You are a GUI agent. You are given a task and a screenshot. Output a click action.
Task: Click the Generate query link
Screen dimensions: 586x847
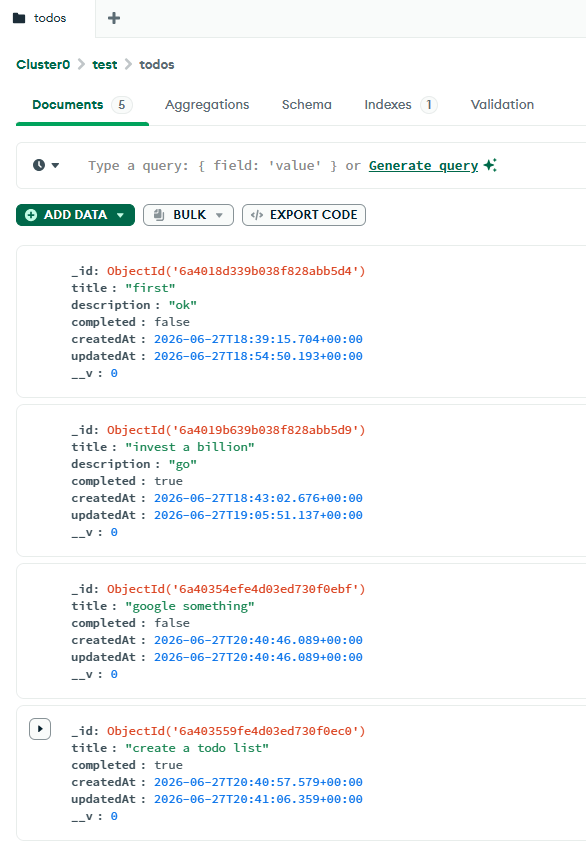(x=423, y=166)
